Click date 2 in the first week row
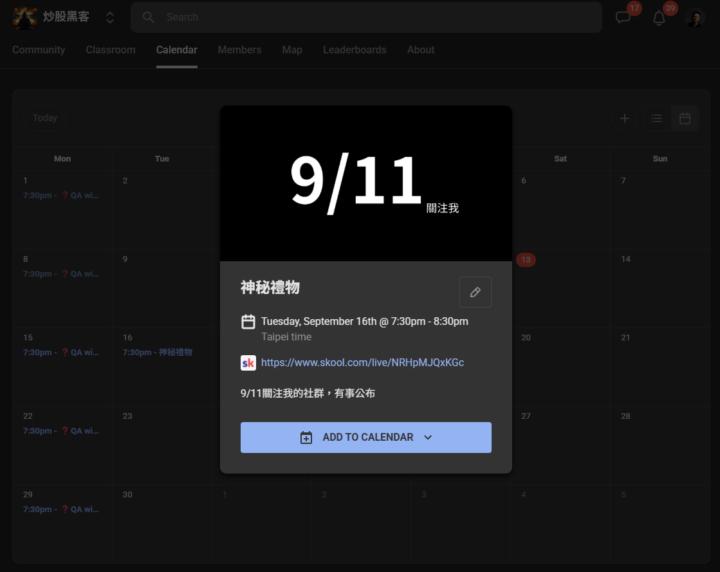720x572 pixels. click(125, 180)
